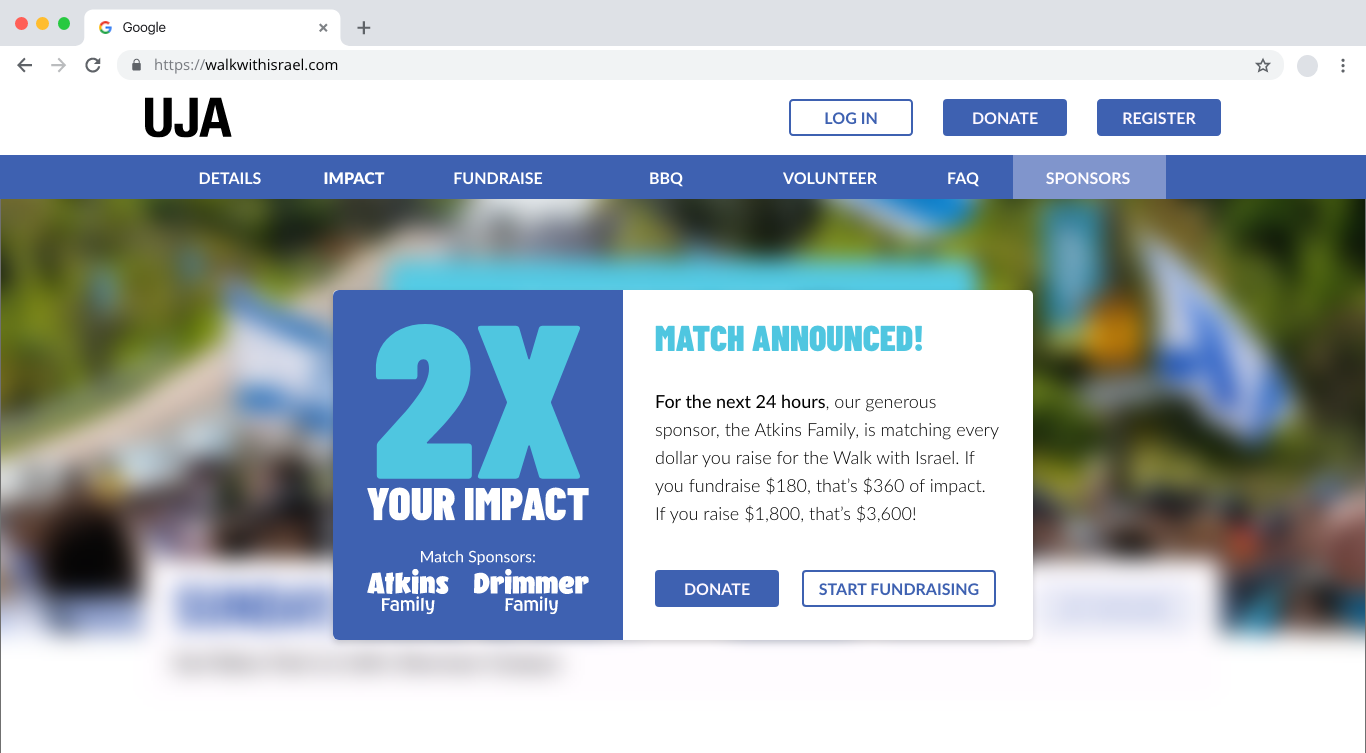The height and width of the screenshot is (753, 1366).
Task: Open the three-dot browser menu
Action: 1343,66
